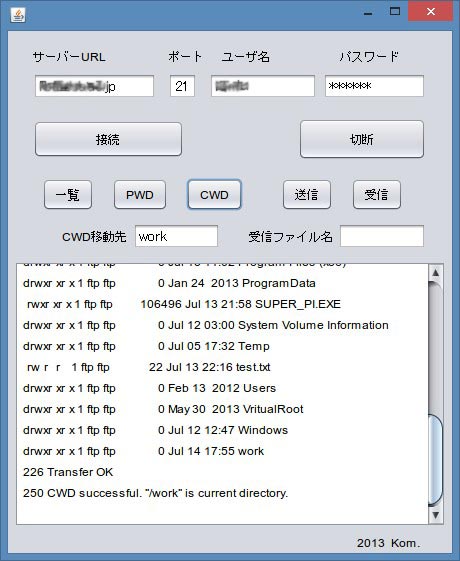The image size is (460, 561).
Task: Click the 226 Transfer OK line
Action: (68, 472)
